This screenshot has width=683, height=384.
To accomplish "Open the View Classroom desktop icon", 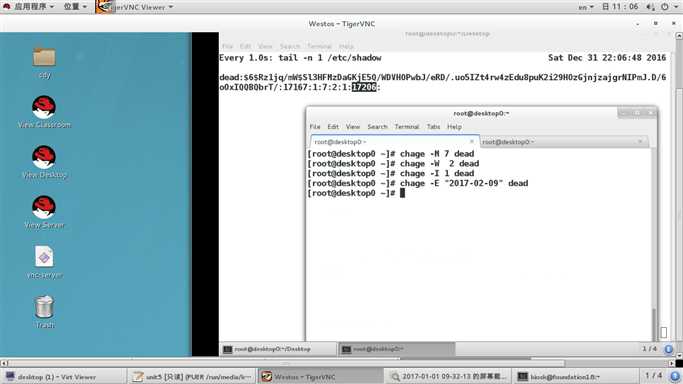I will [x=44, y=112].
